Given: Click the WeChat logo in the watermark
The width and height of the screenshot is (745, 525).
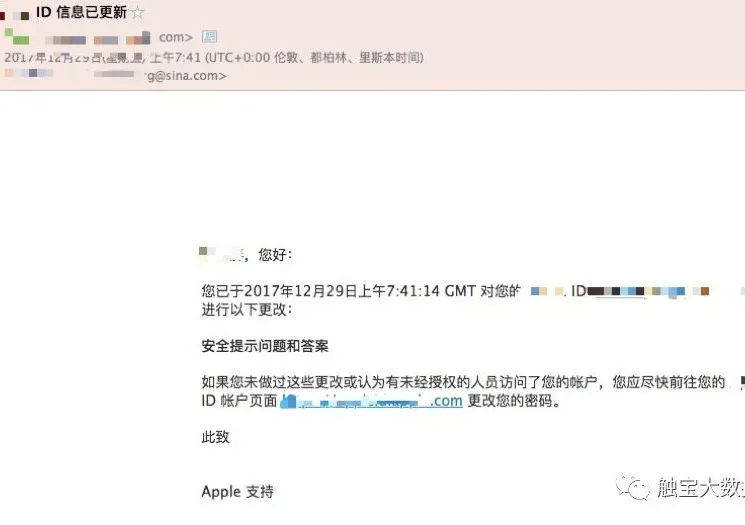Looking at the screenshot, I should 633,487.
